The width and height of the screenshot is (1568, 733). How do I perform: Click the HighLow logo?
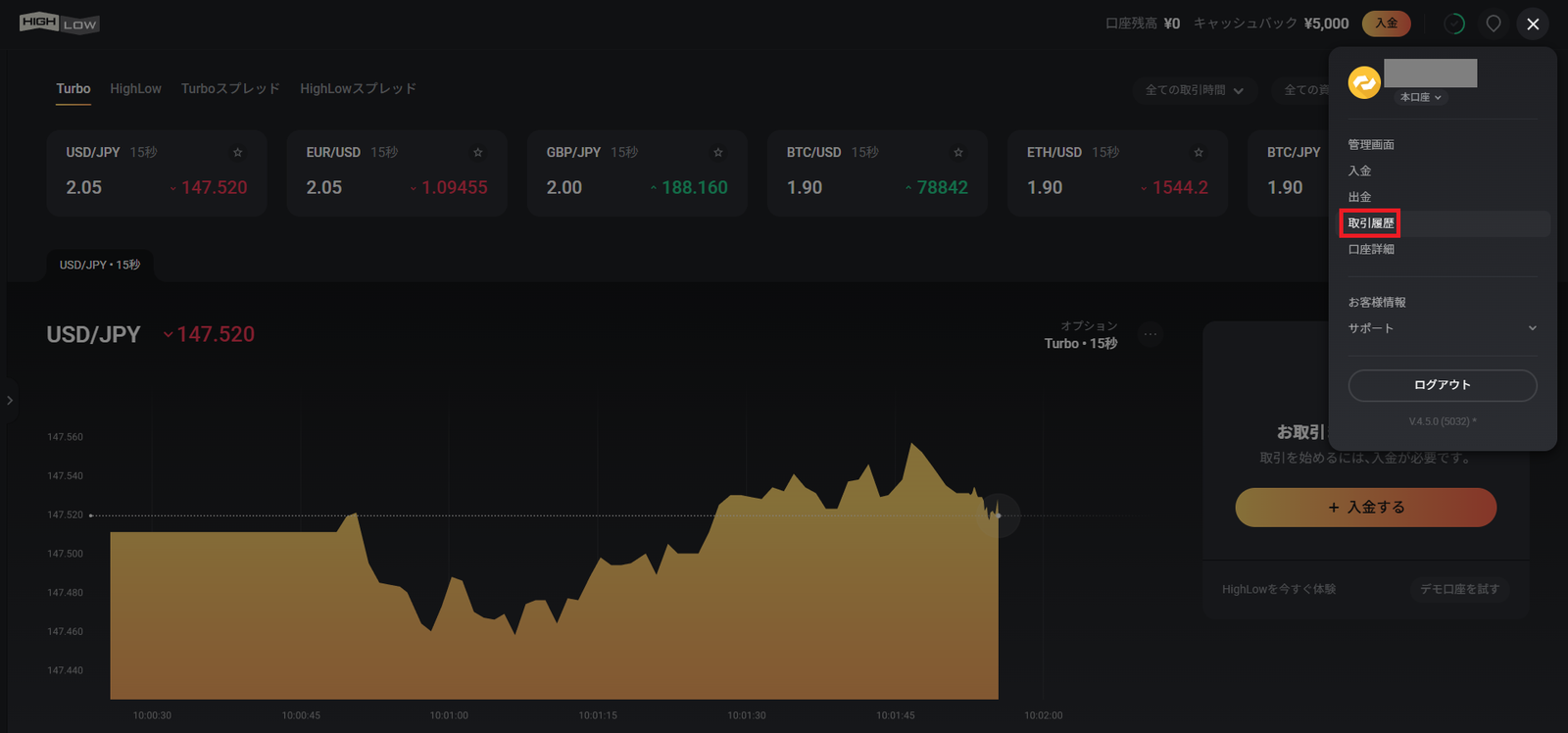(59, 23)
